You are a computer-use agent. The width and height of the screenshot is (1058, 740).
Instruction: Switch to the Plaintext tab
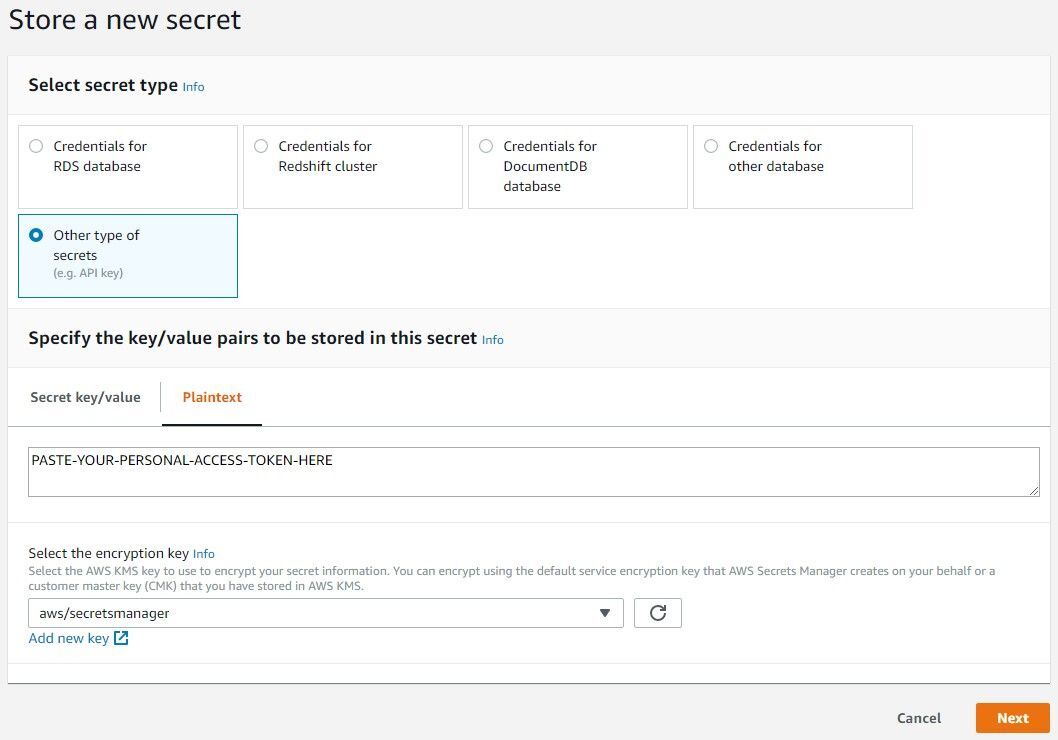[x=211, y=397]
